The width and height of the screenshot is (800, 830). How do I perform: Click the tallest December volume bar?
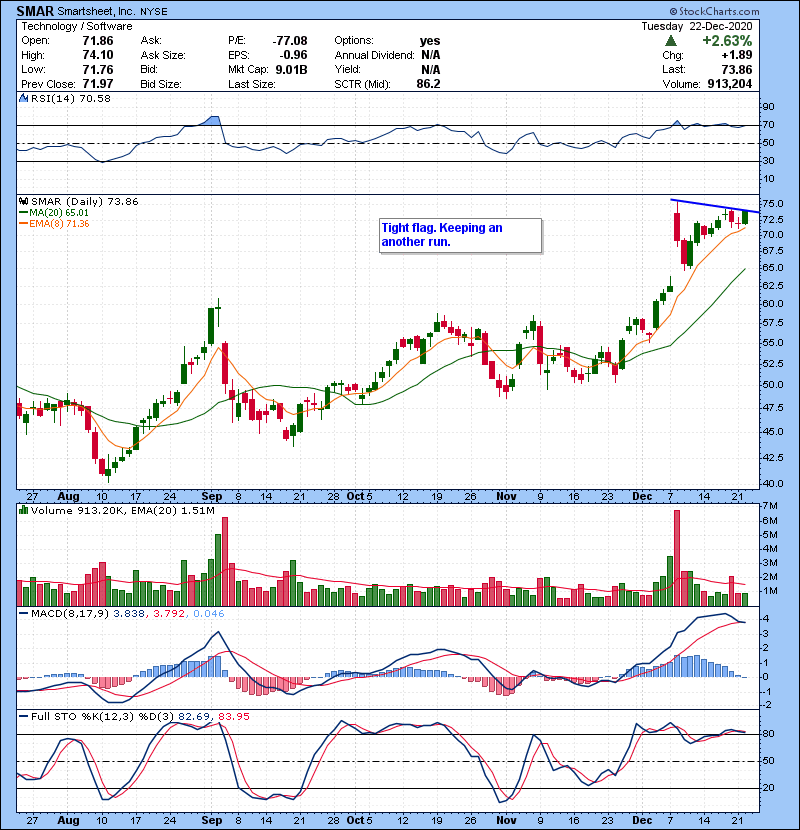[677, 558]
